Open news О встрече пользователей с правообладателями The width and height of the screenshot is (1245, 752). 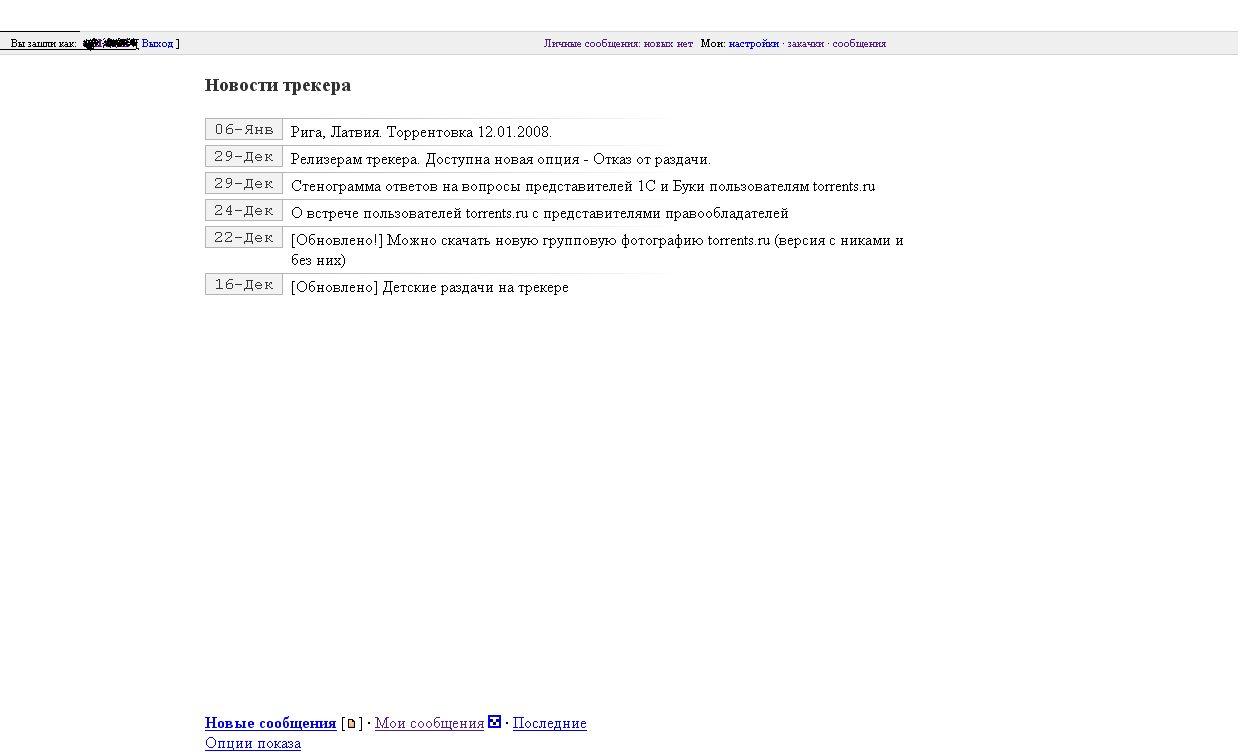click(540, 213)
